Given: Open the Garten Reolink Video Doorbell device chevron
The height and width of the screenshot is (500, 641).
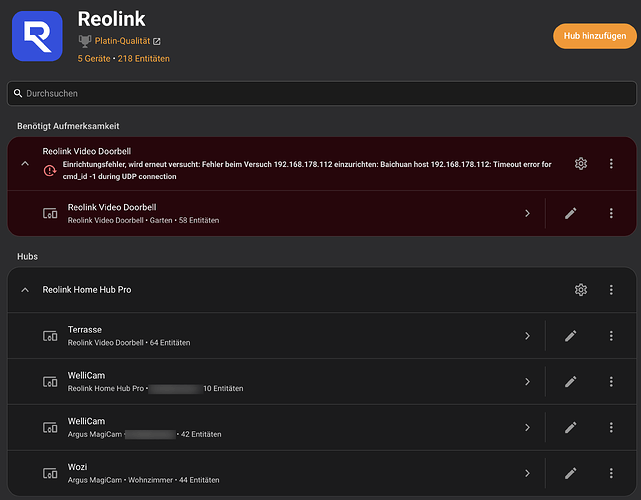Looking at the screenshot, I should click(527, 213).
